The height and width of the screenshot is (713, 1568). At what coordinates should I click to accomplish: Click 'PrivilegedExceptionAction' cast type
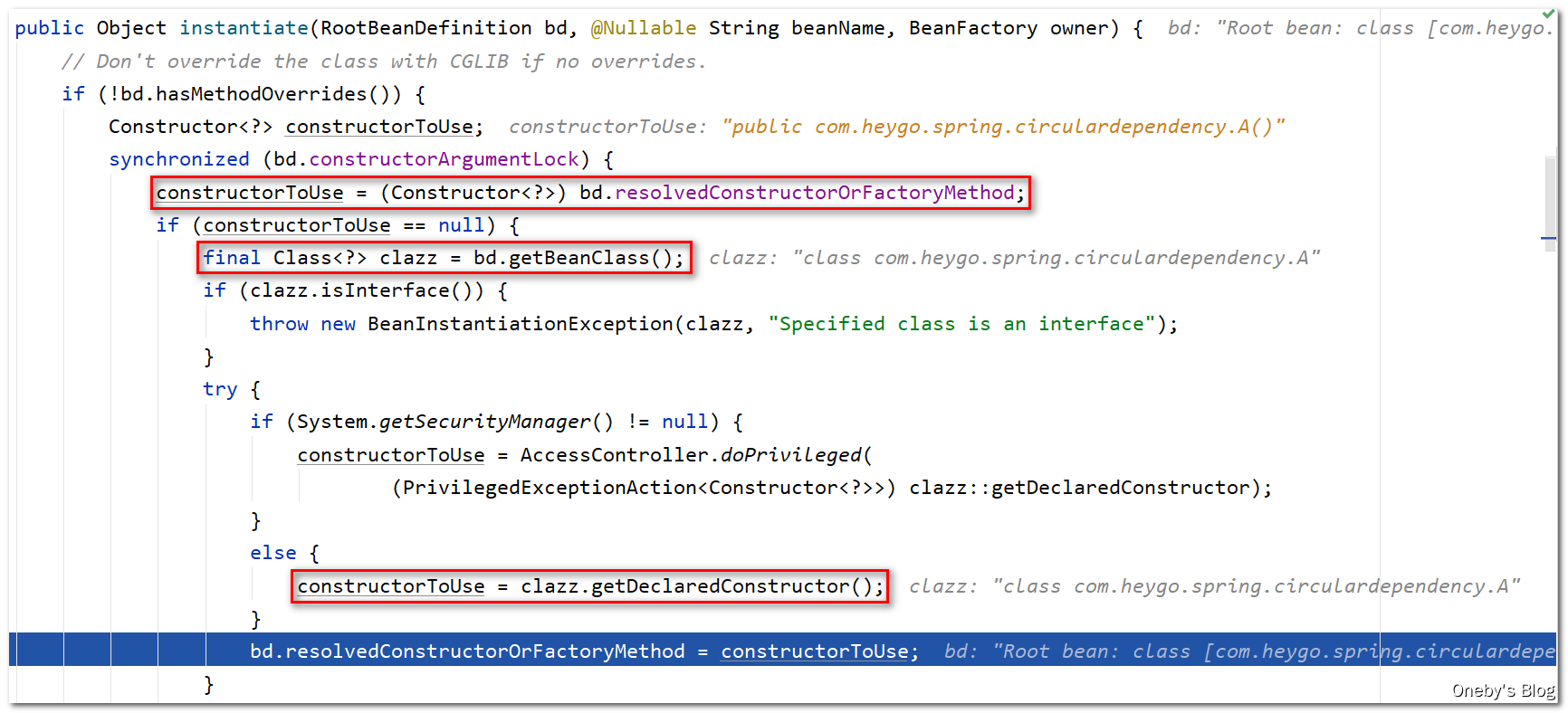pos(550,488)
